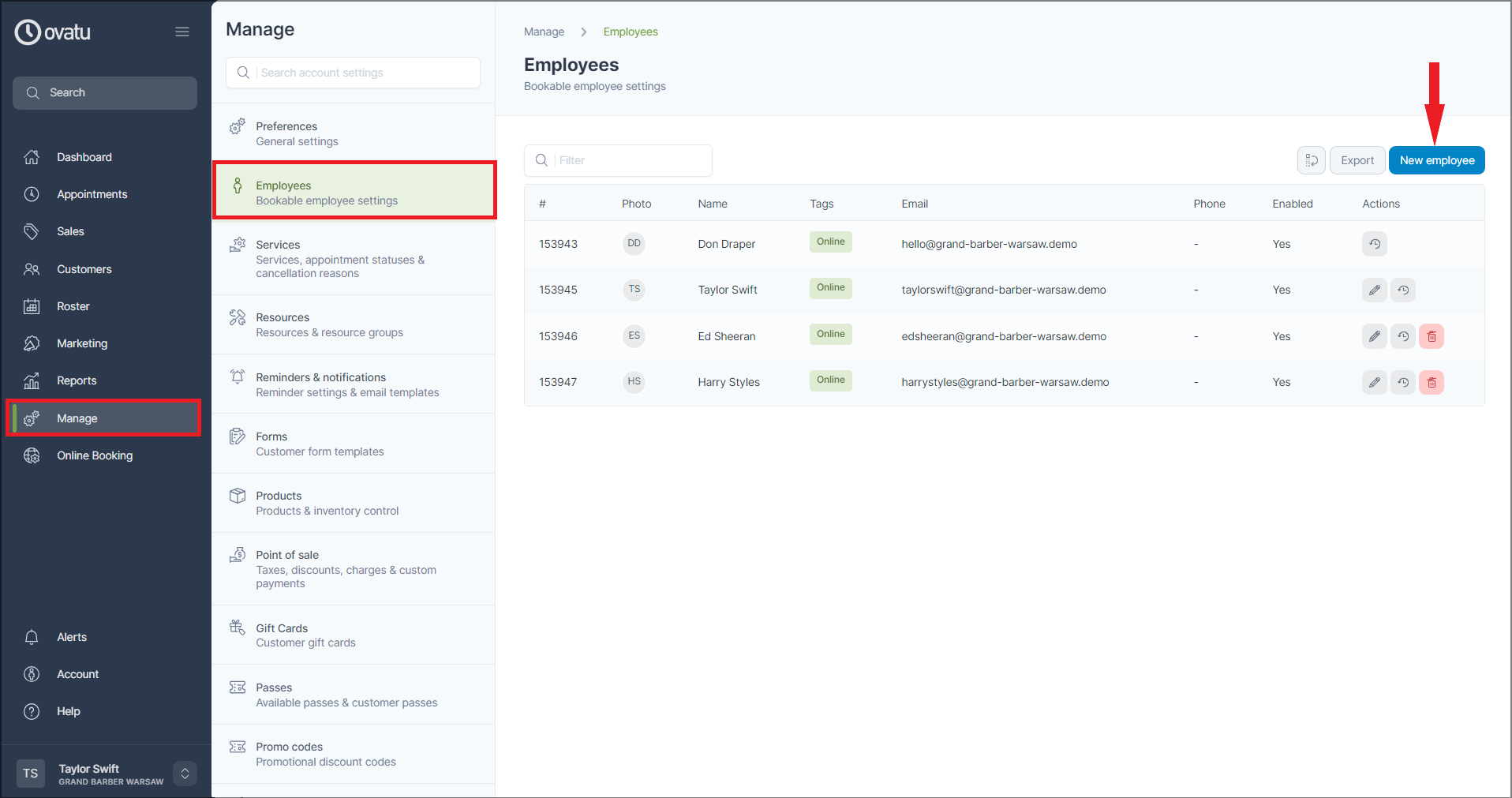Select the Dashboard icon in sidebar

[32, 157]
